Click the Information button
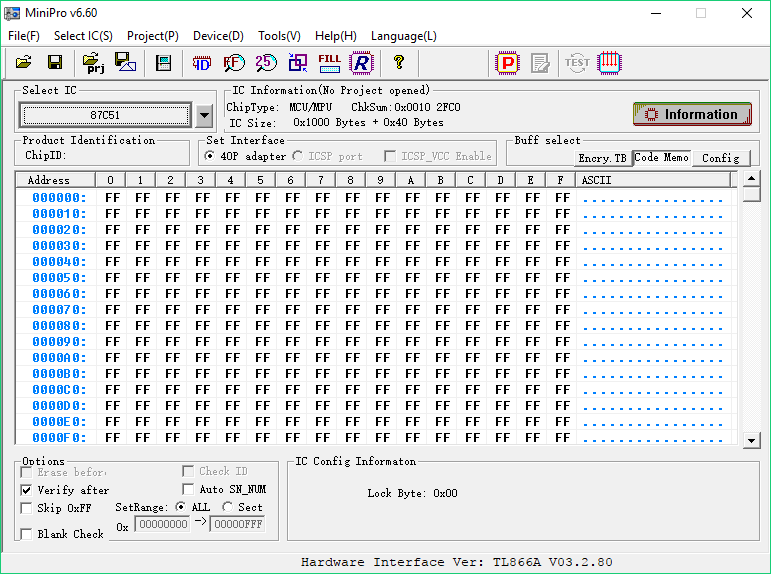The width and height of the screenshot is (771, 574). tap(692, 114)
